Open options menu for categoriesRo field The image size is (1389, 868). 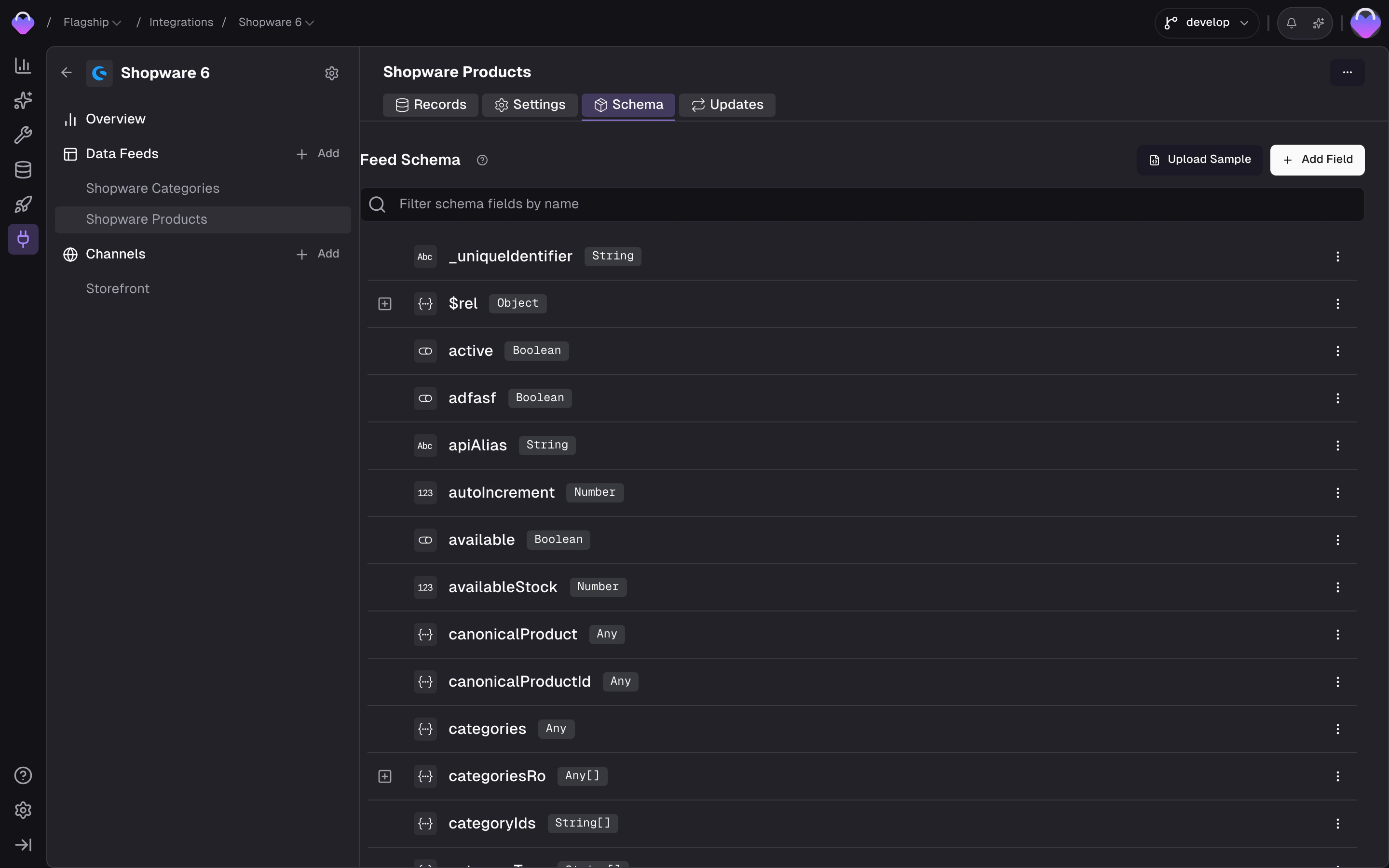1337,776
